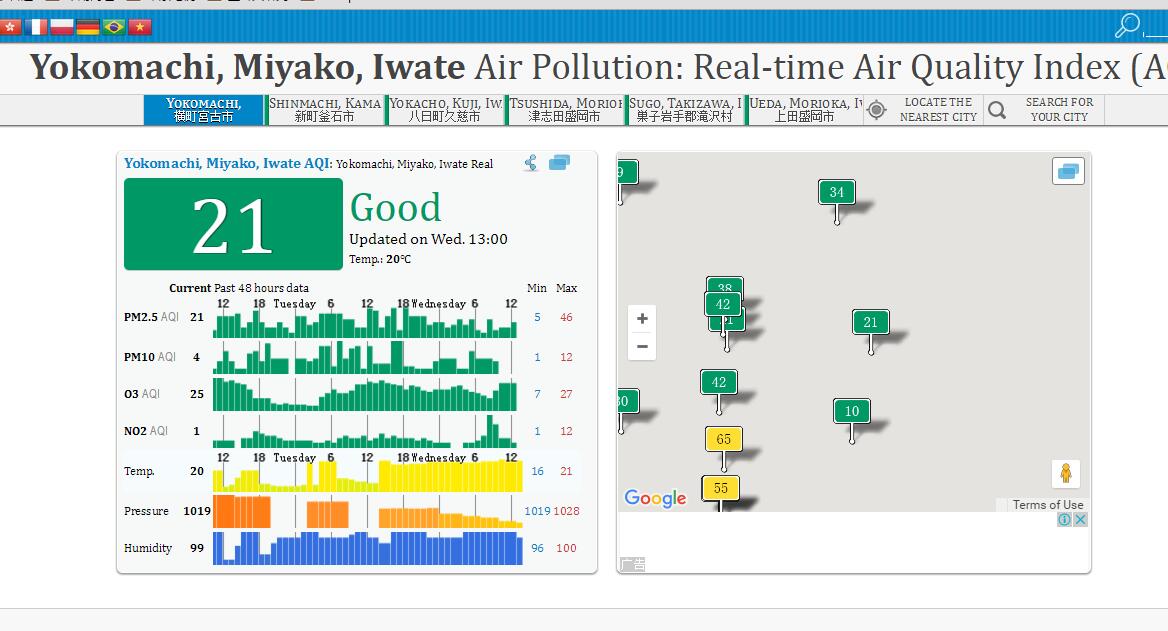
Task: Click the Humidity row label
Action: 147,548
